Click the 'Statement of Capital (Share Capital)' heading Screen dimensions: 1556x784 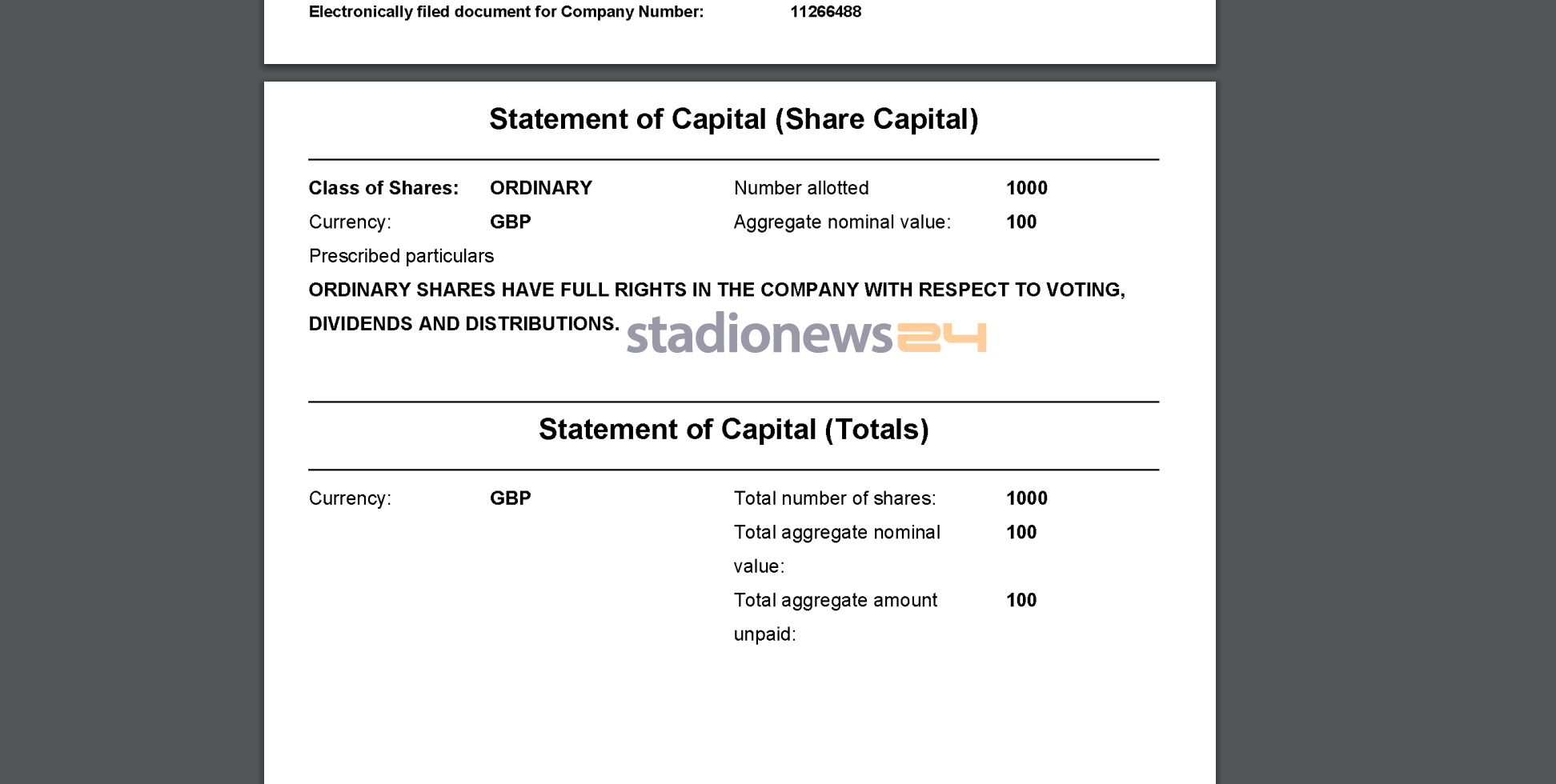coord(733,119)
